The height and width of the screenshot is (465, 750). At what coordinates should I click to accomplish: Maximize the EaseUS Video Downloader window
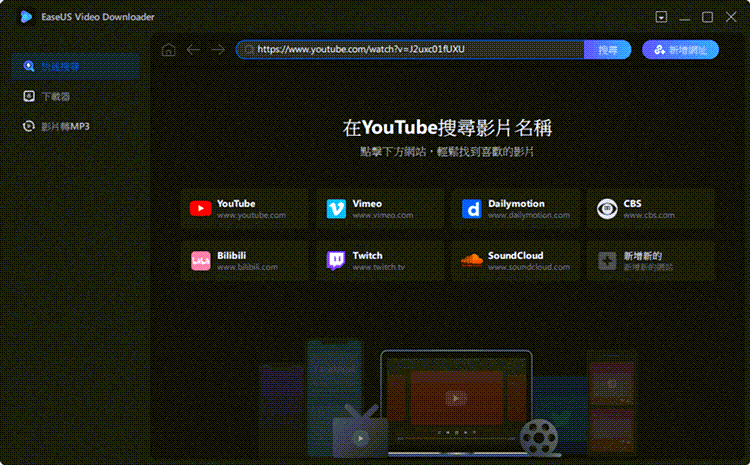707,17
